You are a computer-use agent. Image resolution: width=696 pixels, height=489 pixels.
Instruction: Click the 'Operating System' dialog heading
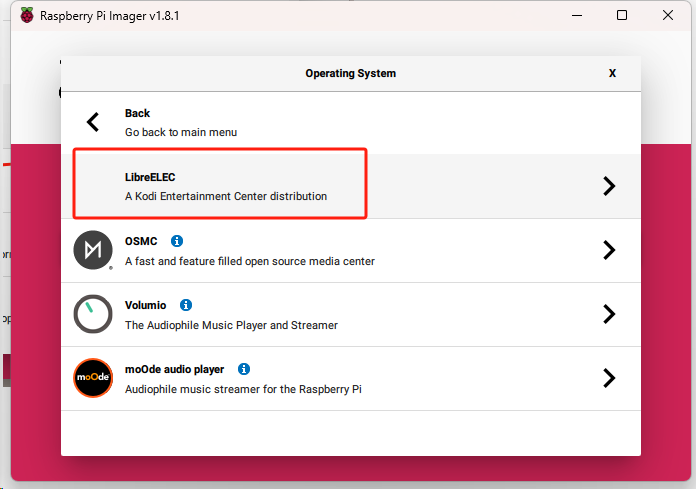(x=351, y=73)
